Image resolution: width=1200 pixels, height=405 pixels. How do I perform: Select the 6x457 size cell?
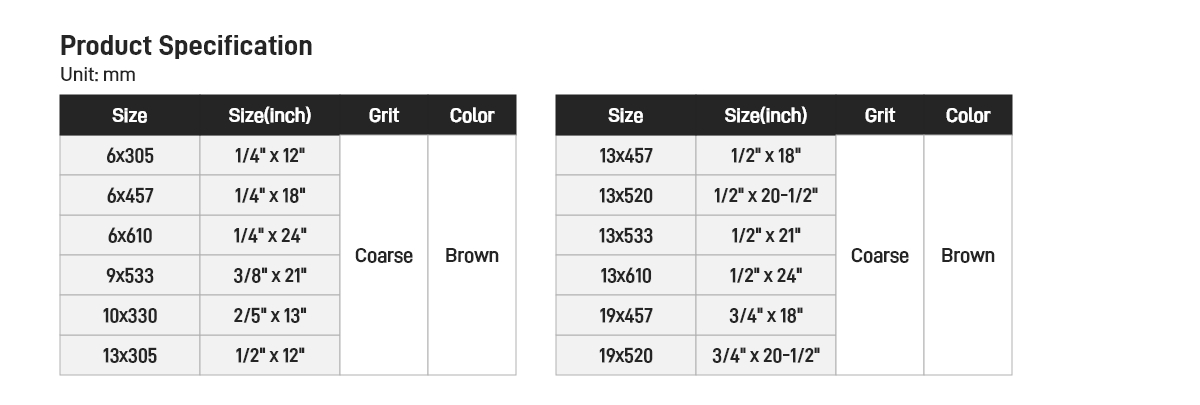tap(130, 196)
